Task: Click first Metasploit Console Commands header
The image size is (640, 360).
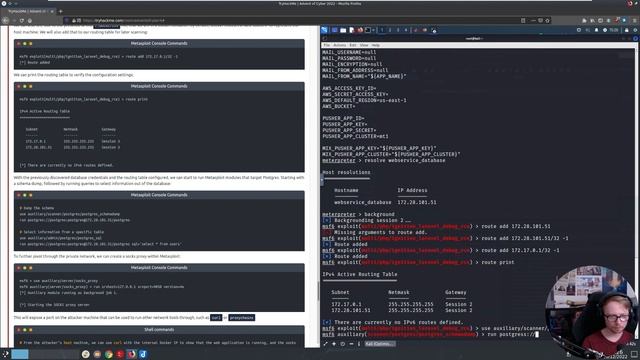Action: pyautogui.click(x=159, y=43)
